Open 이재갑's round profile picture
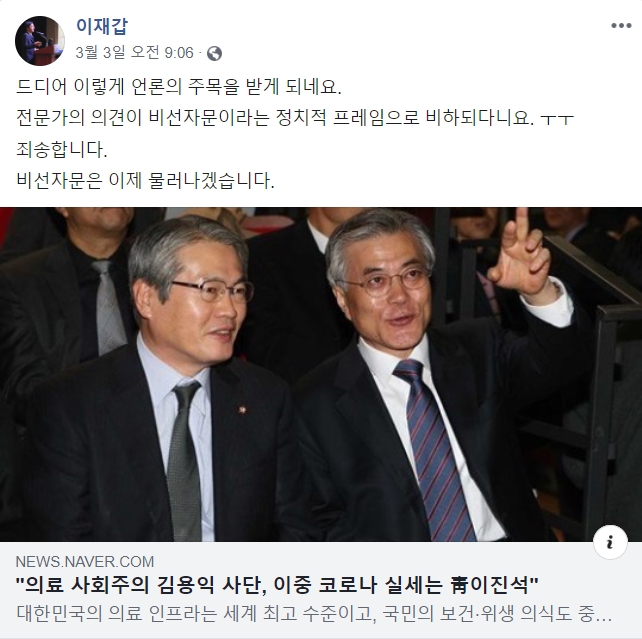Viewport: 642px width, 639px height. 40,41
